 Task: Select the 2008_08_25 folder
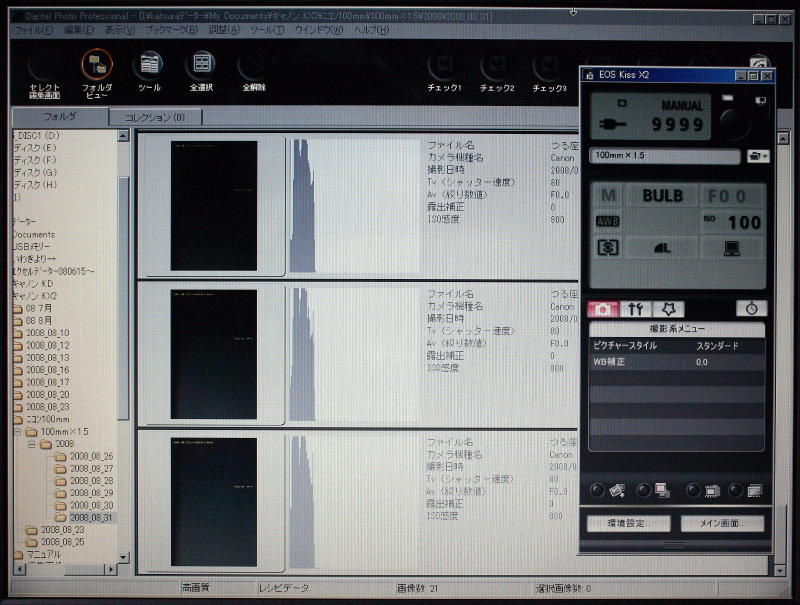pyautogui.click(x=62, y=542)
